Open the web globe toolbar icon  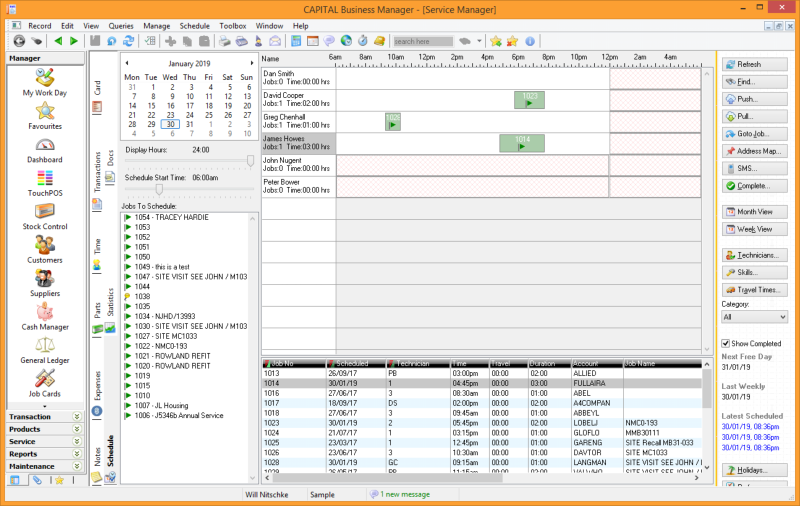pyautogui.click(x=346, y=41)
